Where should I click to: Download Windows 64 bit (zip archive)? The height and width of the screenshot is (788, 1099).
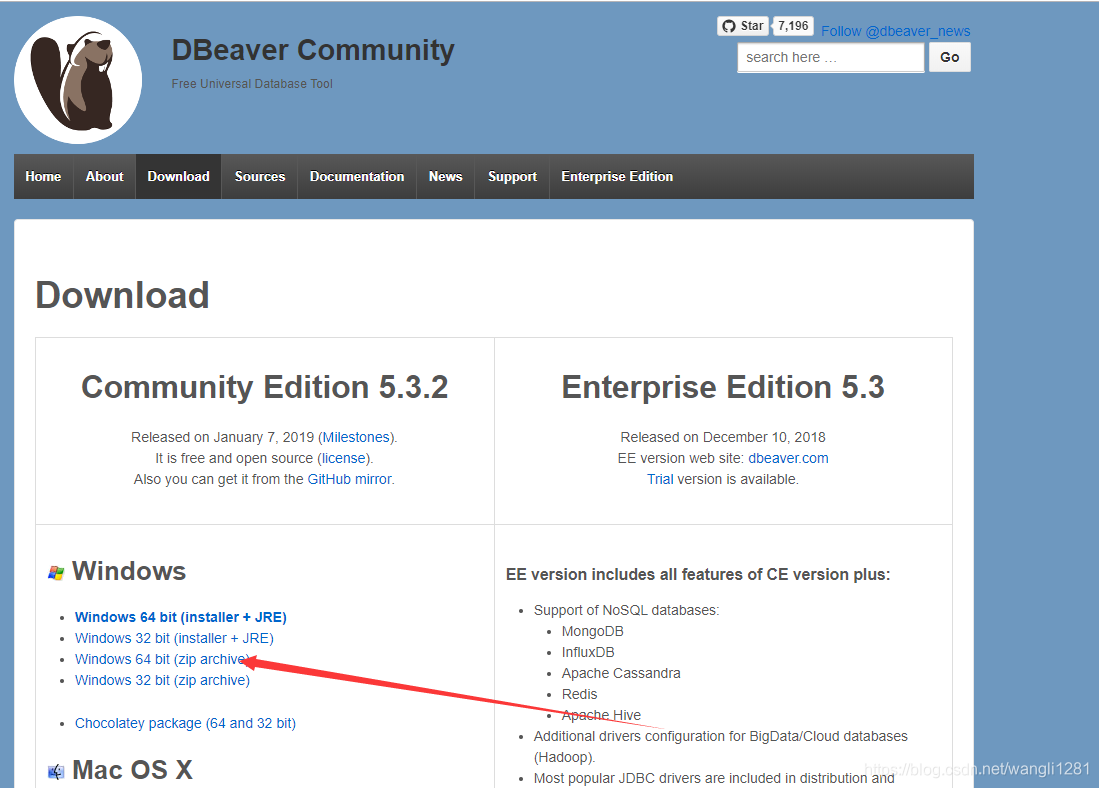[162, 660]
